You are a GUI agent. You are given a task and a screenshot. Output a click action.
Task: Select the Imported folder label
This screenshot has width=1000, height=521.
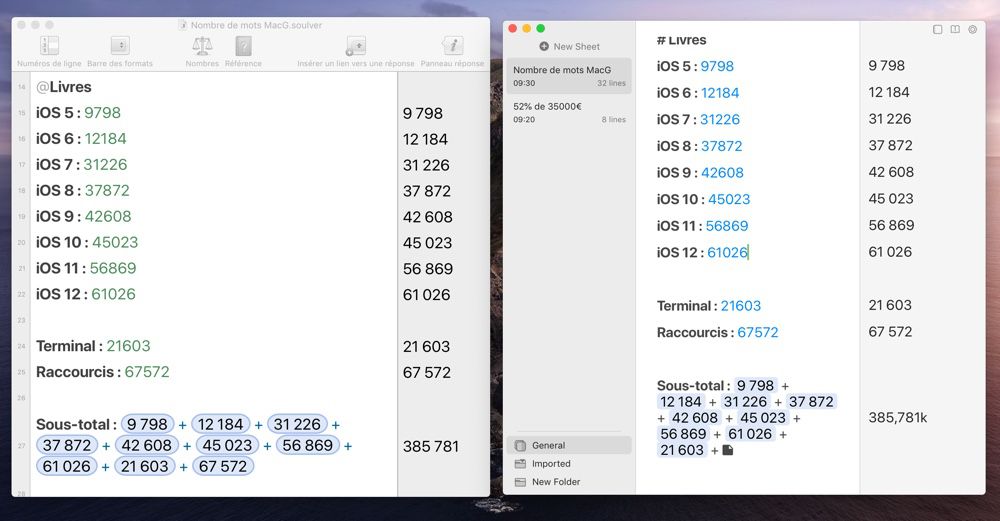point(551,464)
